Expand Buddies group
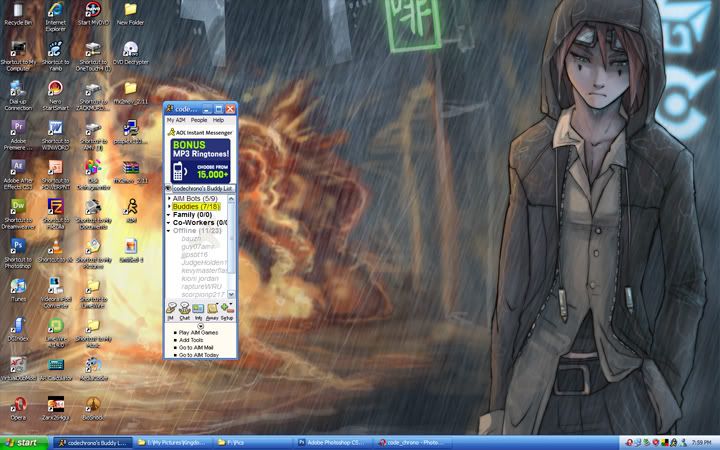Screen dimensions: 720x450 click(x=169, y=207)
